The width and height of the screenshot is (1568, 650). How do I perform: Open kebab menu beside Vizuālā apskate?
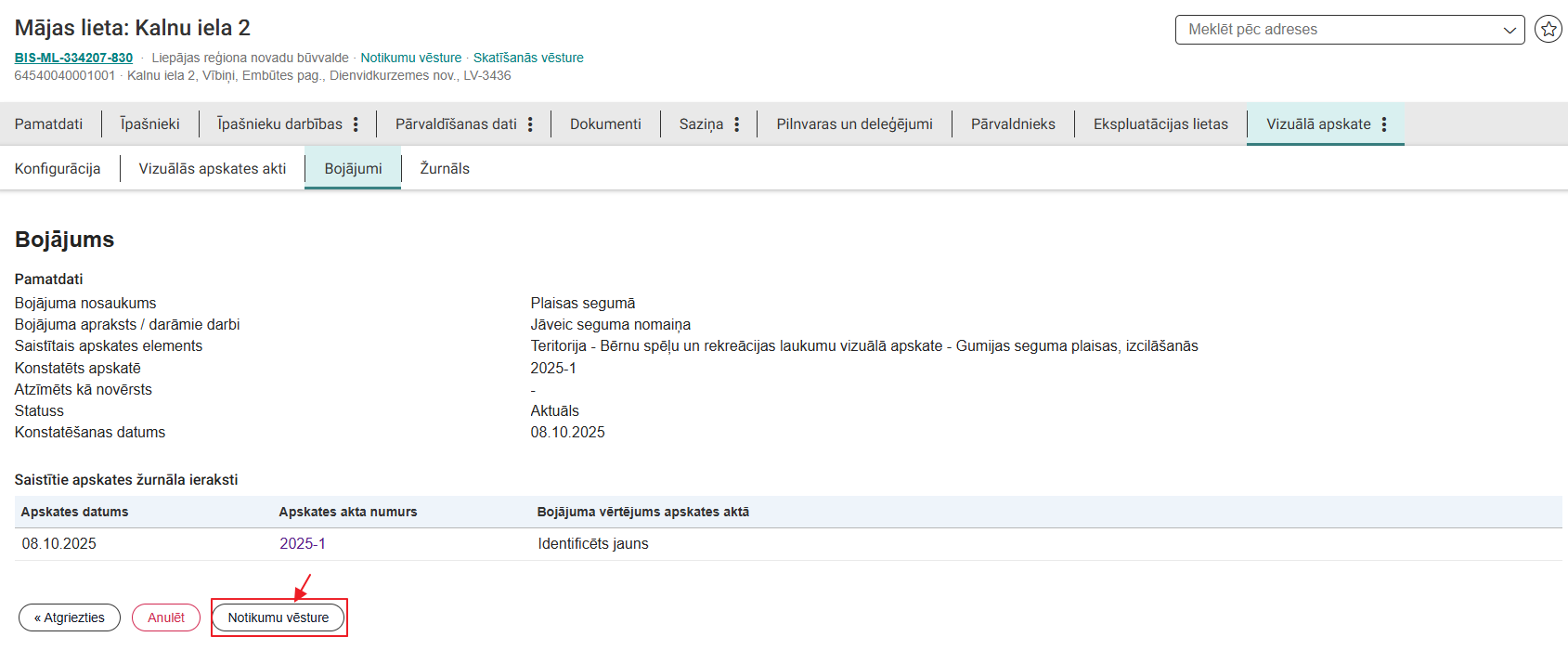coord(1384,124)
